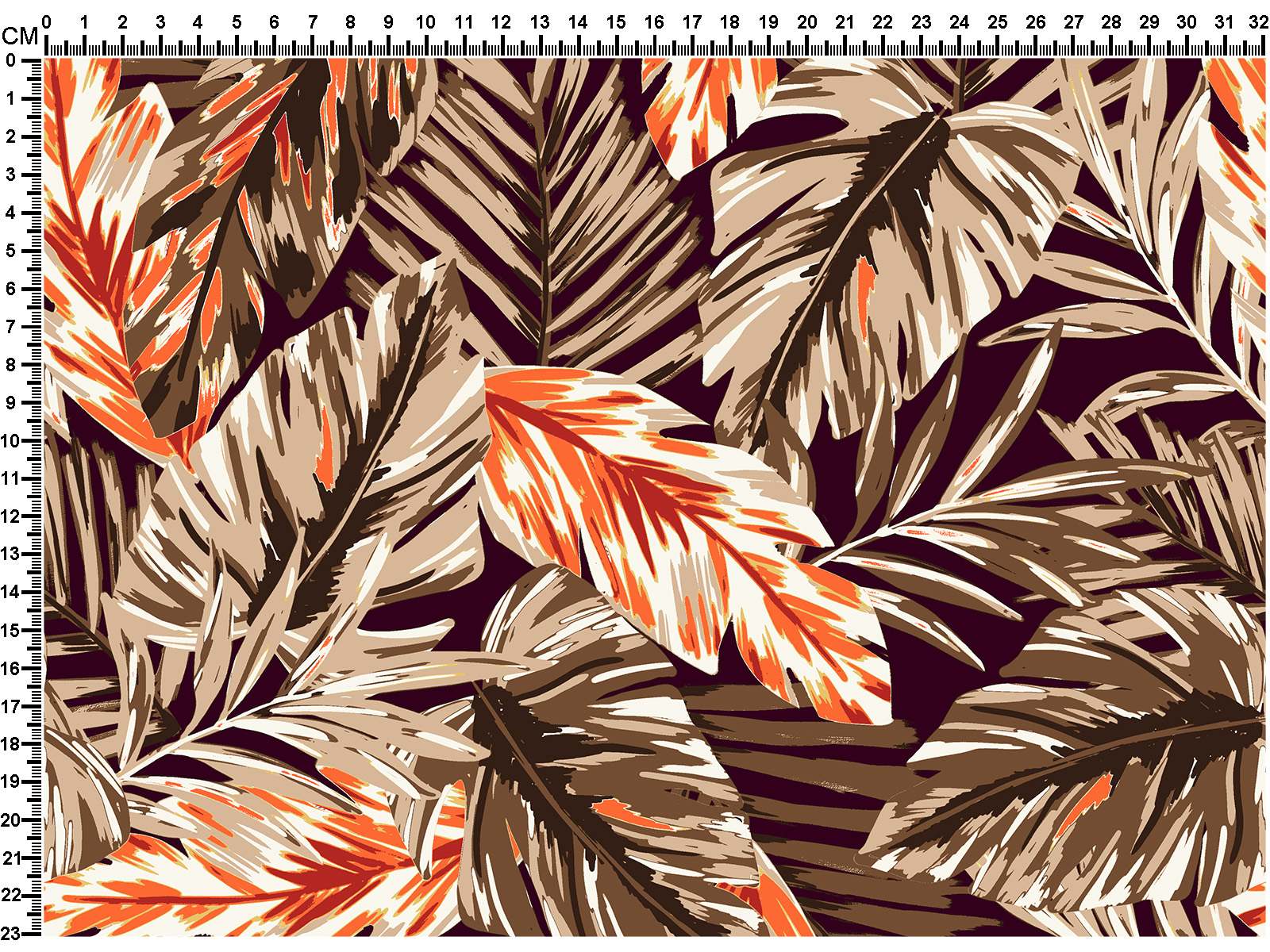1270x952 pixels.
Task: Click the 2 mark on the left ruler
Action: pyautogui.click(x=10, y=137)
